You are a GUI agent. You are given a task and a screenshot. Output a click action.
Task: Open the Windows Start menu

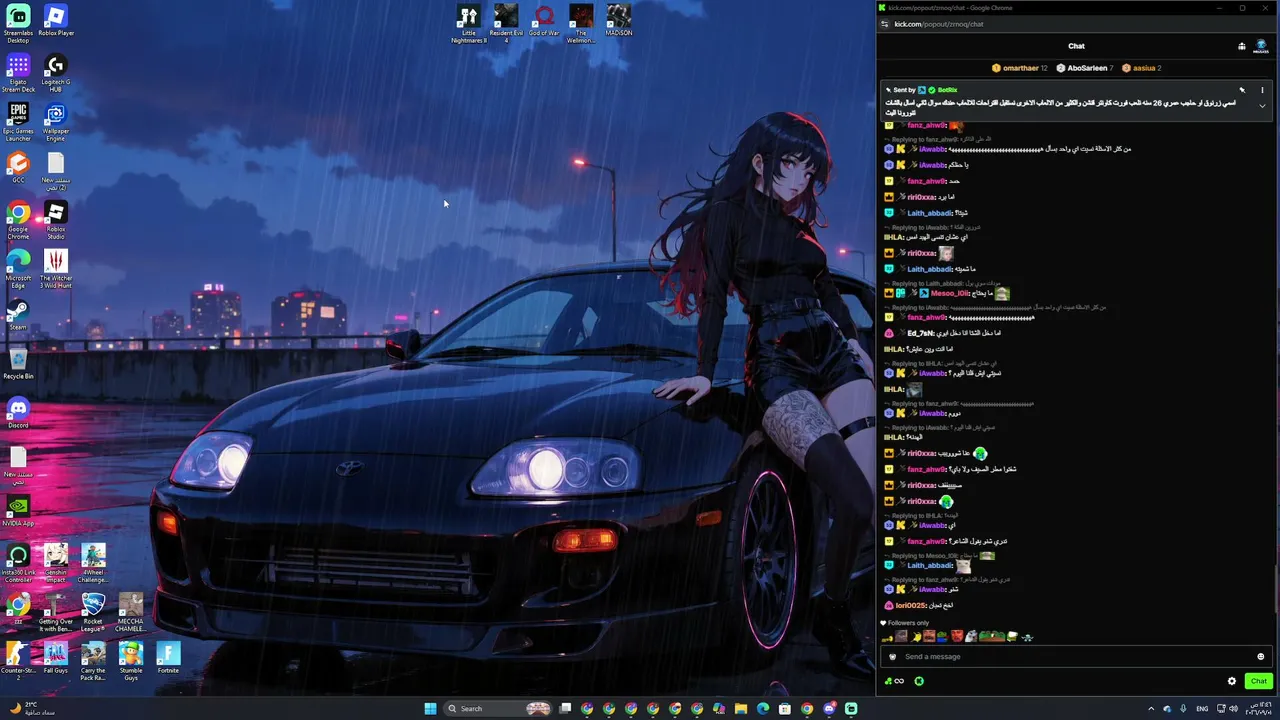(x=430, y=709)
